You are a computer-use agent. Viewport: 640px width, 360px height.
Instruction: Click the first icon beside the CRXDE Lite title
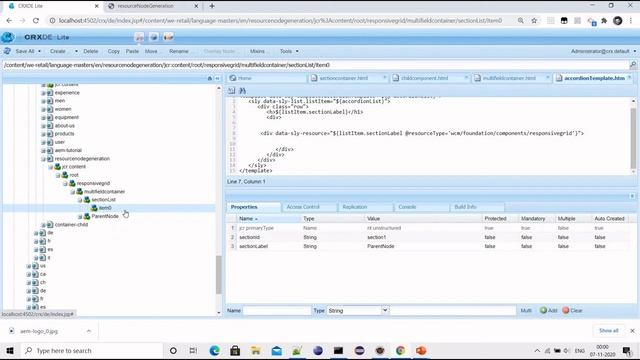(x=139, y=37)
